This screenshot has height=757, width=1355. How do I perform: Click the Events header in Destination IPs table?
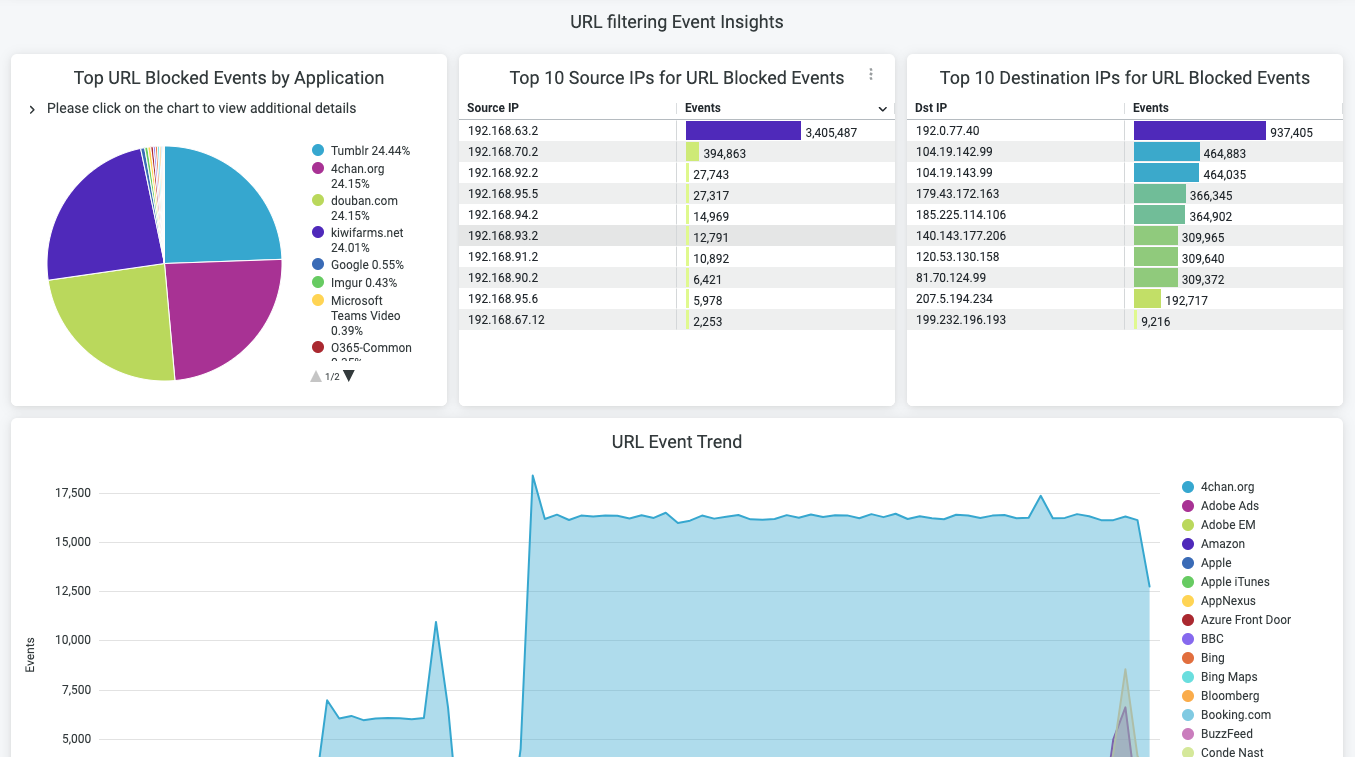(x=1151, y=108)
